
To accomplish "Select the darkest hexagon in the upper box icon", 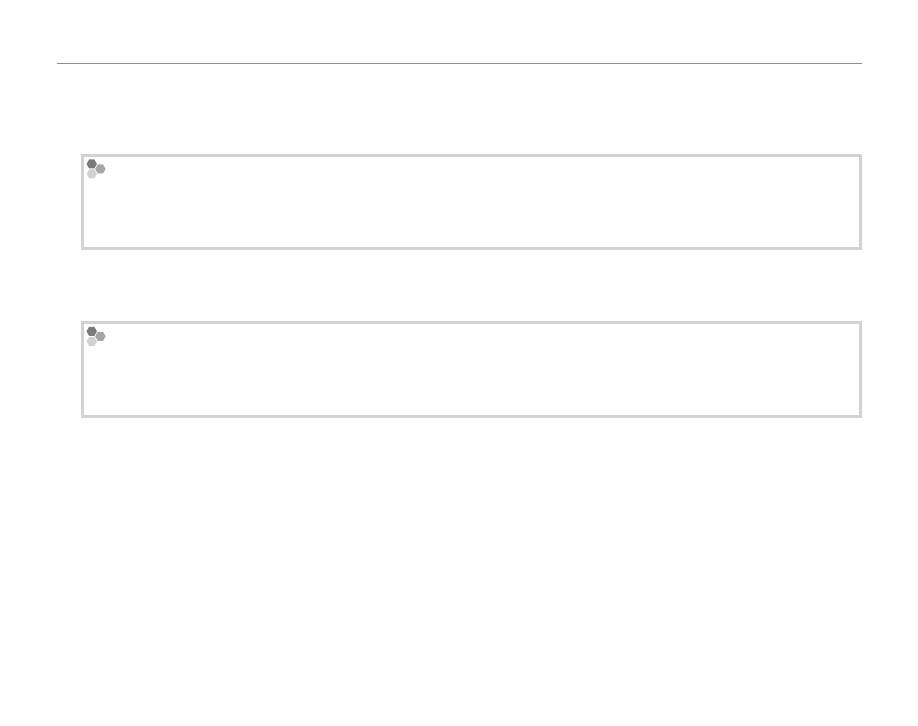I will 91,163.
